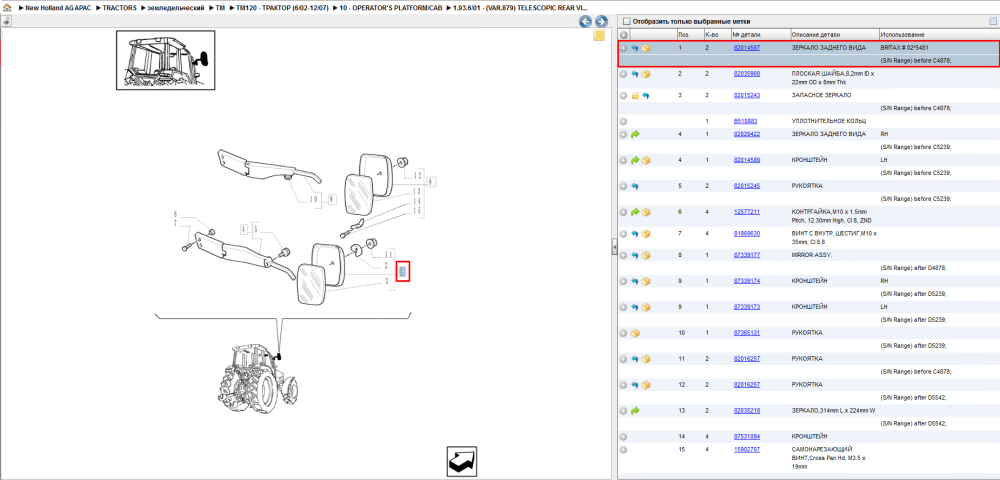This screenshot has width=1000, height=480.
Task: Click box icon for part 81869630
Action: point(645,234)
